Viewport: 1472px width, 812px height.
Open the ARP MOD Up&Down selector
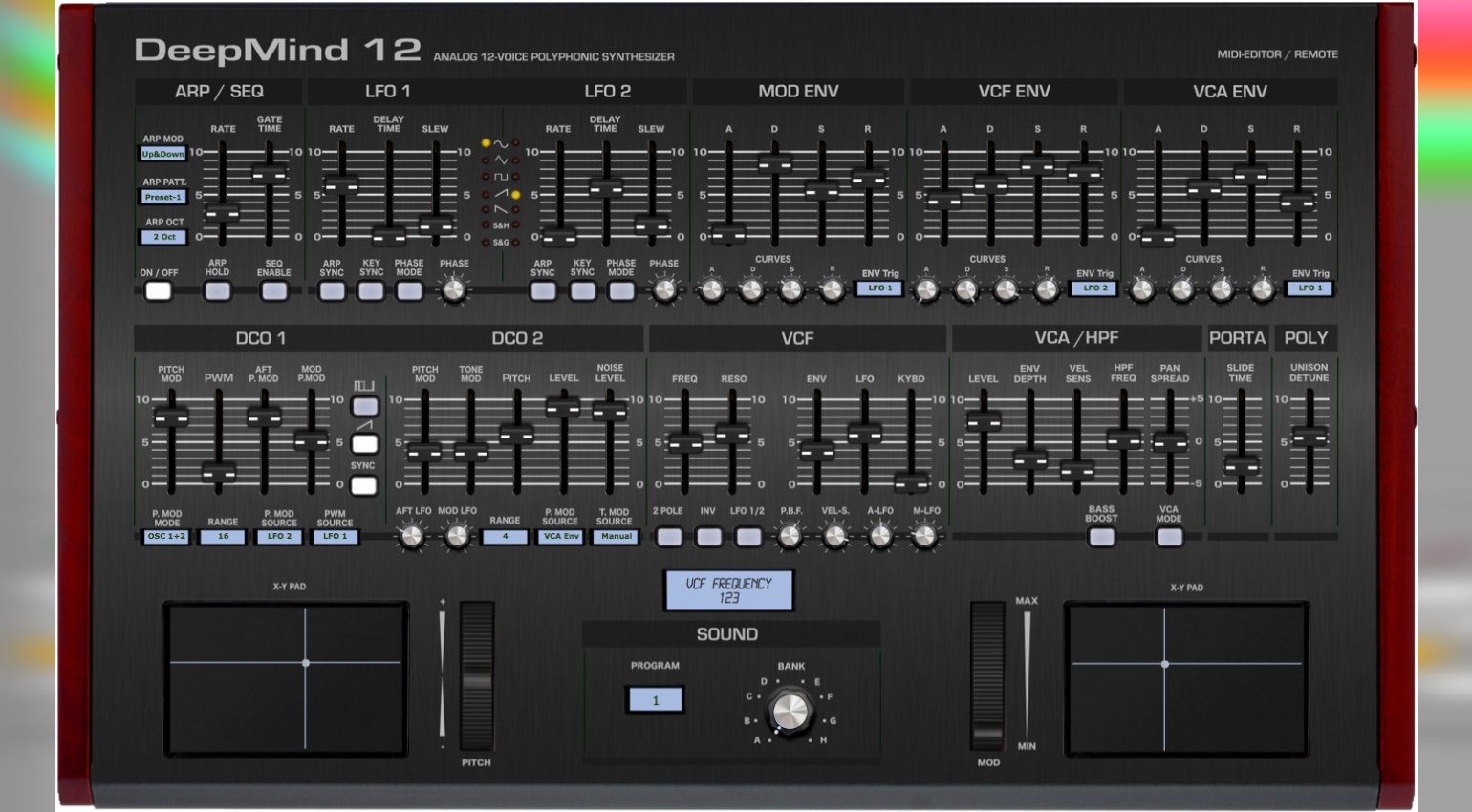[163, 154]
